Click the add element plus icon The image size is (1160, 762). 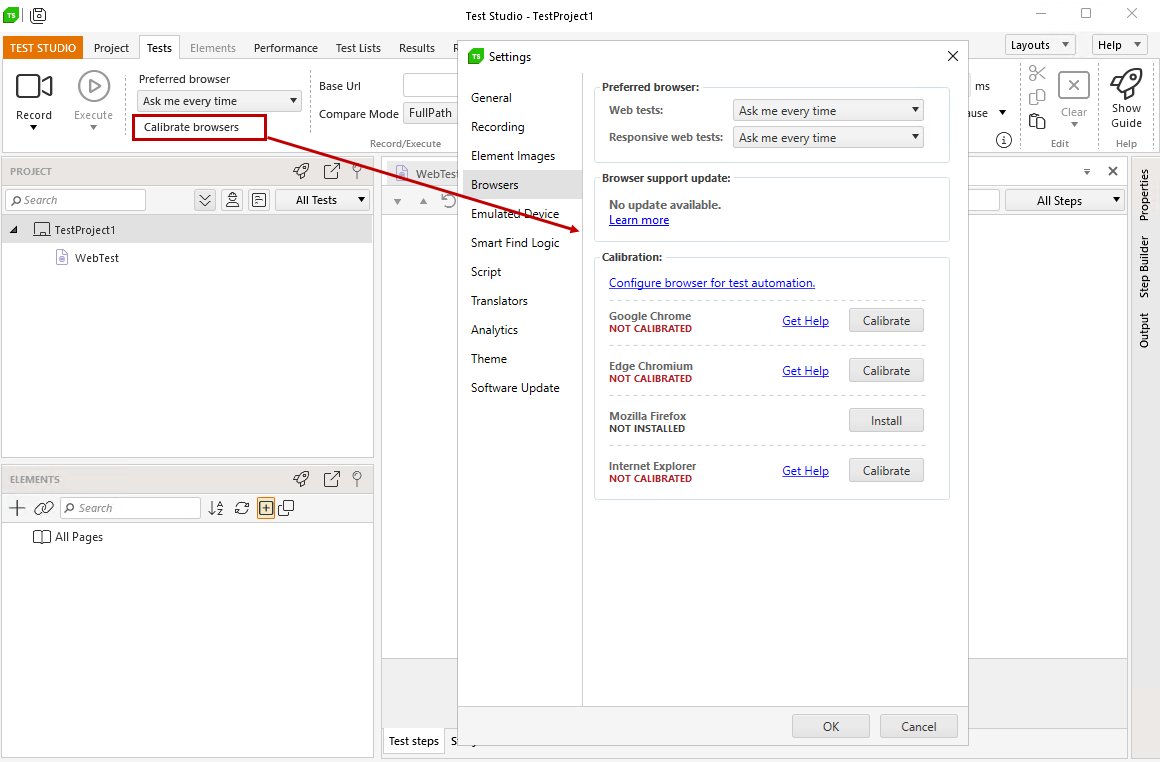click(17, 508)
